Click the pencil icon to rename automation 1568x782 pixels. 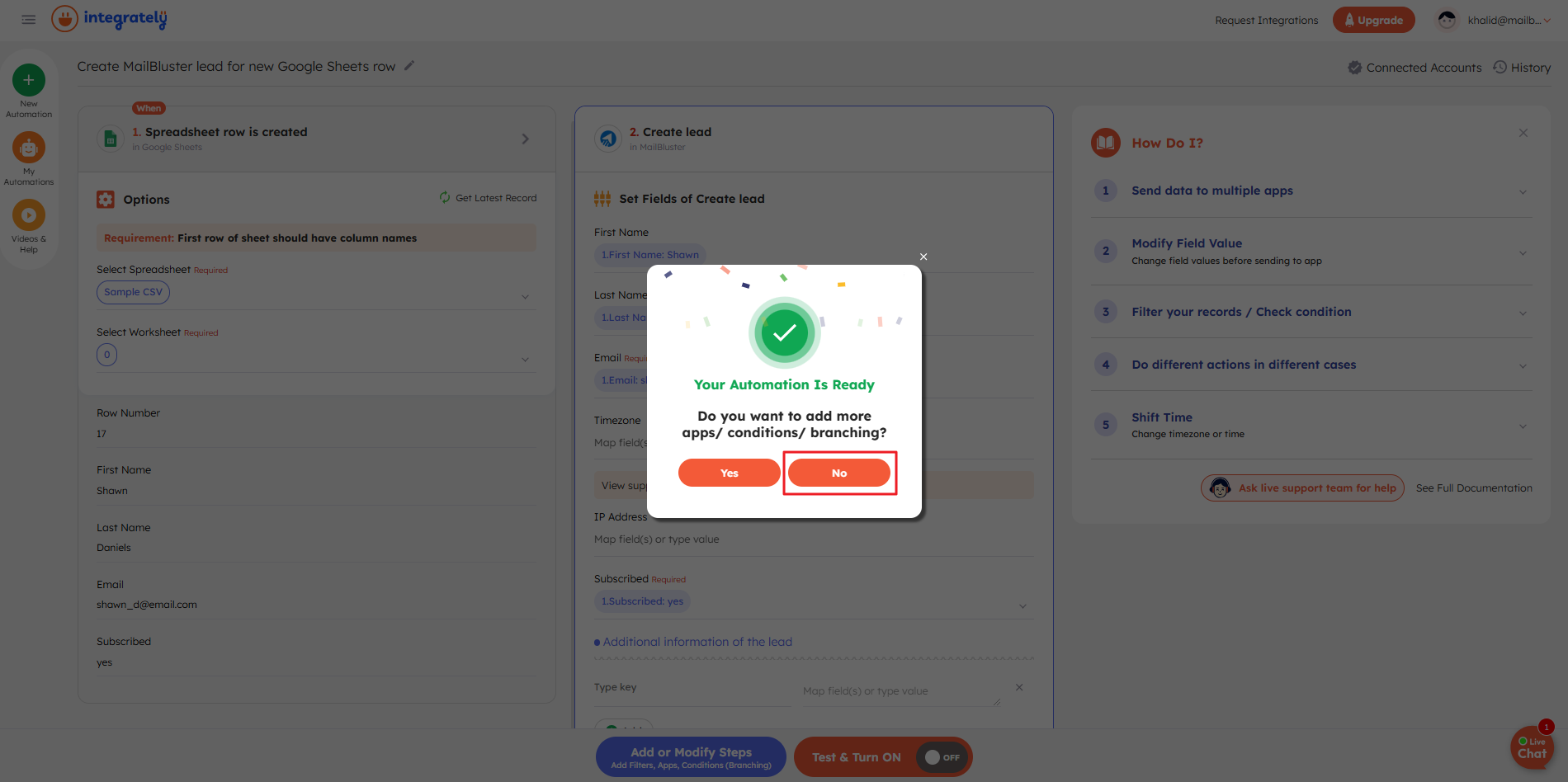coord(409,66)
